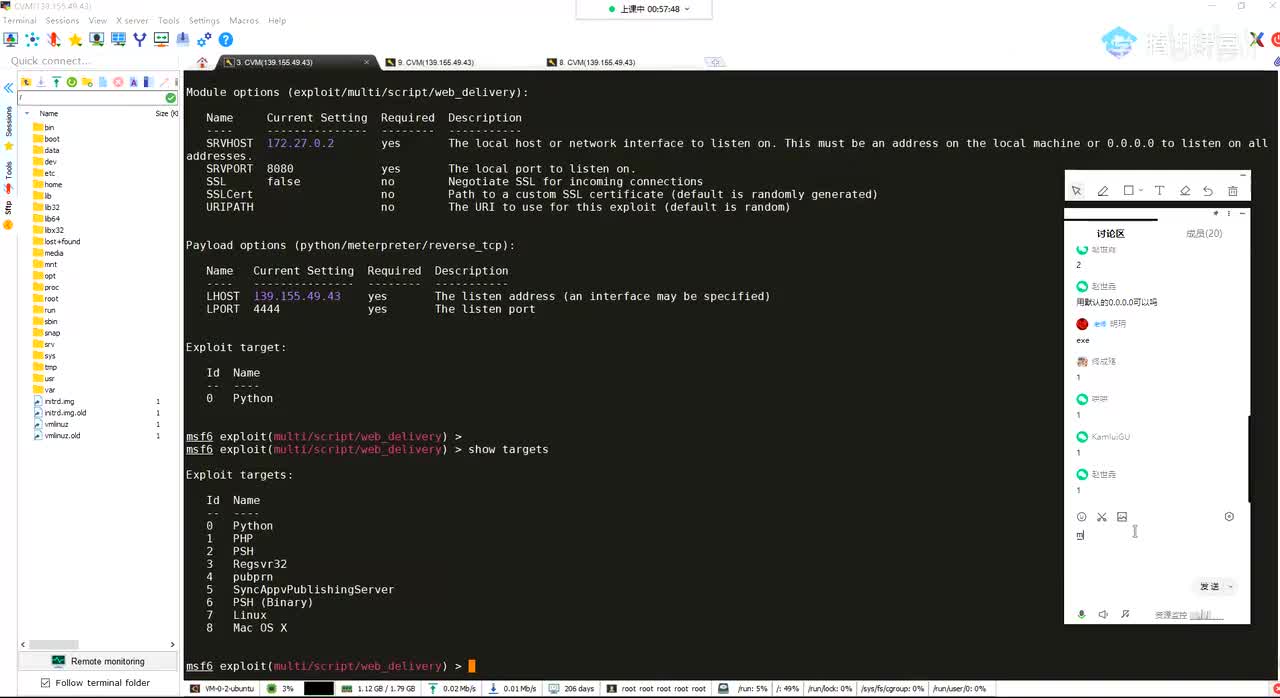The image size is (1280, 698).
Task: Open emoji picker in chat
Action: click(1081, 517)
